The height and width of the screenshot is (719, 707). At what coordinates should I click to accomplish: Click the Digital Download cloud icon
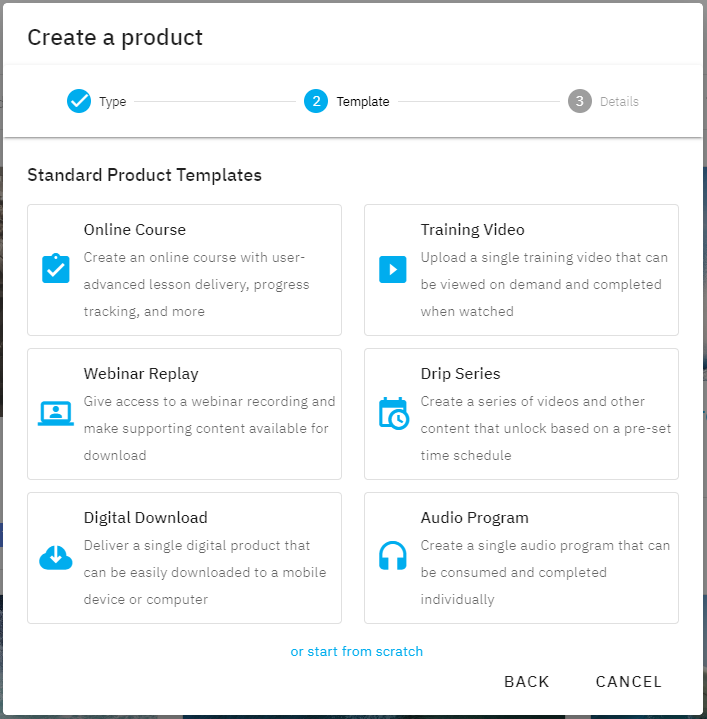click(x=55, y=557)
